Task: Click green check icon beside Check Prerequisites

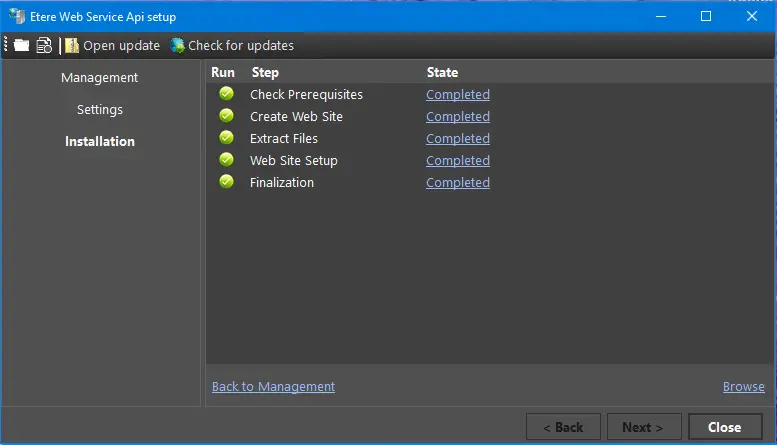Action: pyautogui.click(x=226, y=94)
